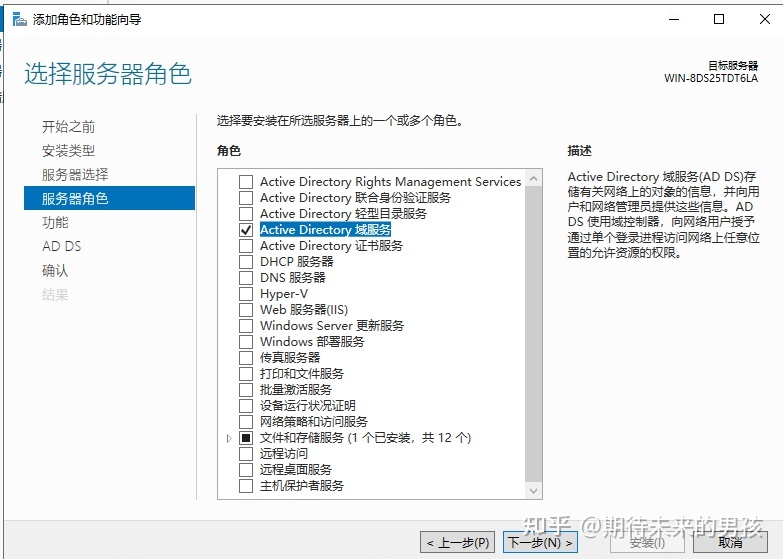Click scroll down arrow in roles list
The height and width of the screenshot is (559, 783).
pyautogui.click(x=534, y=491)
